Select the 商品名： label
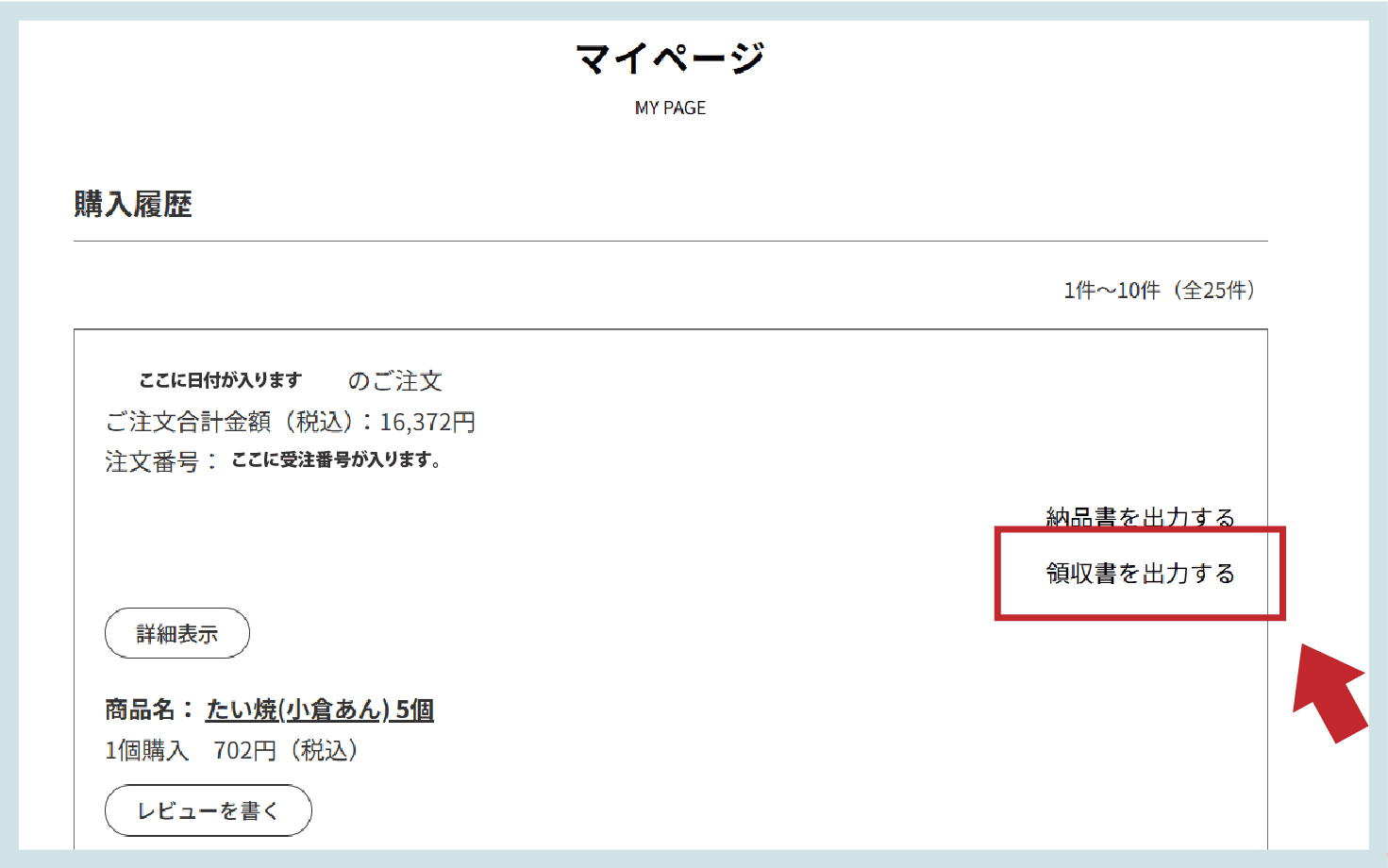The image size is (1388, 868). (x=149, y=709)
